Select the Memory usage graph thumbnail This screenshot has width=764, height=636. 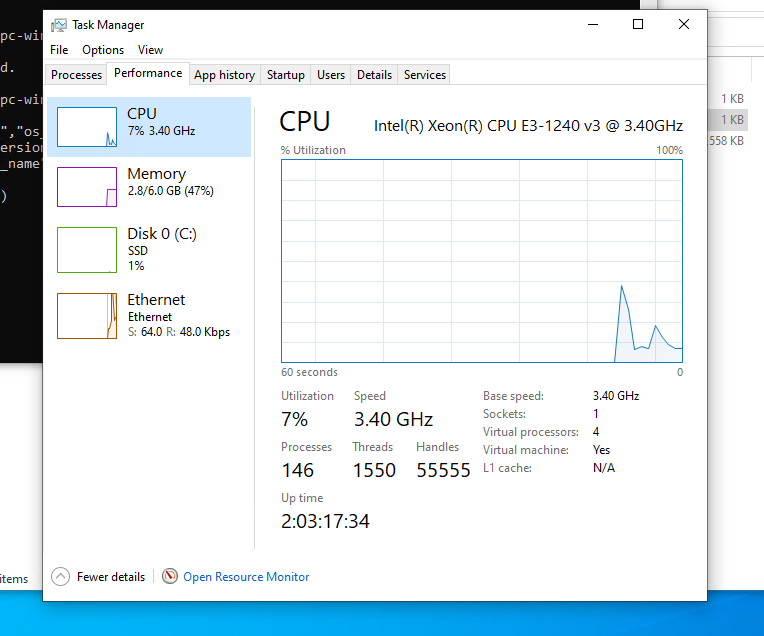(x=87, y=187)
